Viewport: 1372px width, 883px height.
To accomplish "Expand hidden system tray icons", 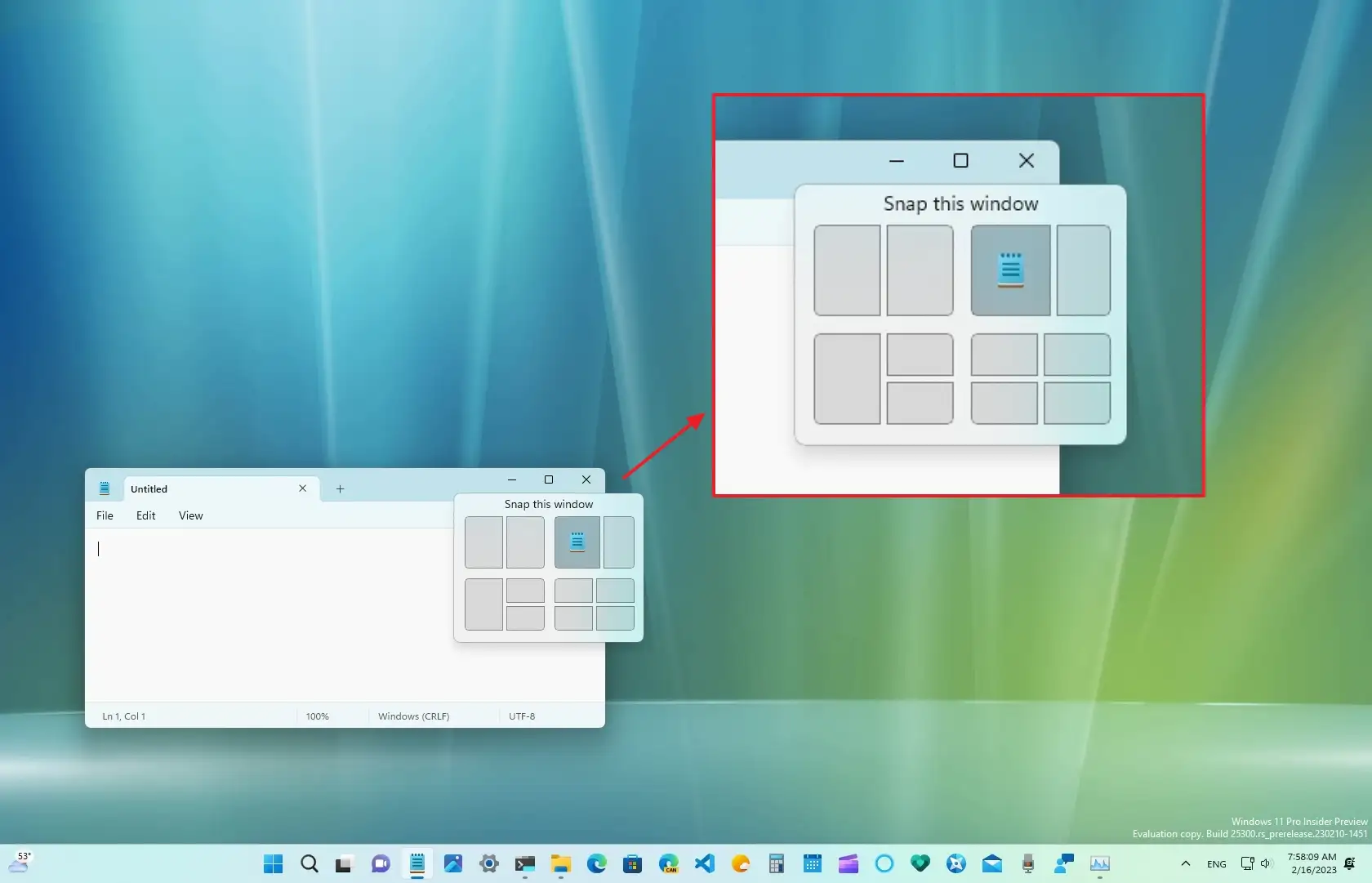I will click(1186, 863).
